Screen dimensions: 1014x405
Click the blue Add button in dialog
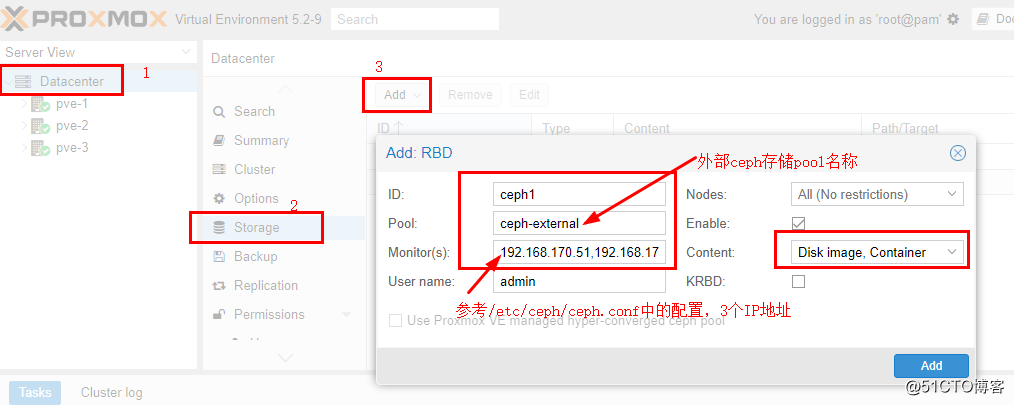point(931,366)
